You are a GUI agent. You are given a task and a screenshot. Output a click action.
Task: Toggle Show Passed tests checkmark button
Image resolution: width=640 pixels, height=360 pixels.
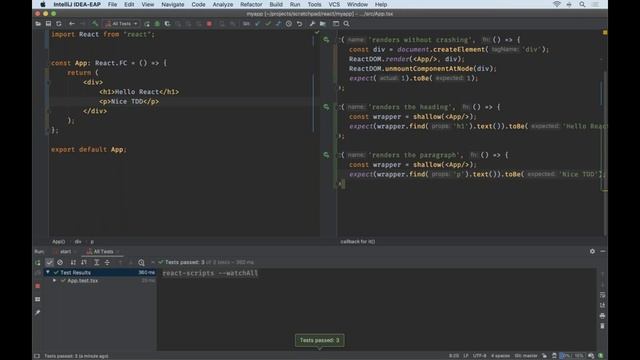coord(49,262)
